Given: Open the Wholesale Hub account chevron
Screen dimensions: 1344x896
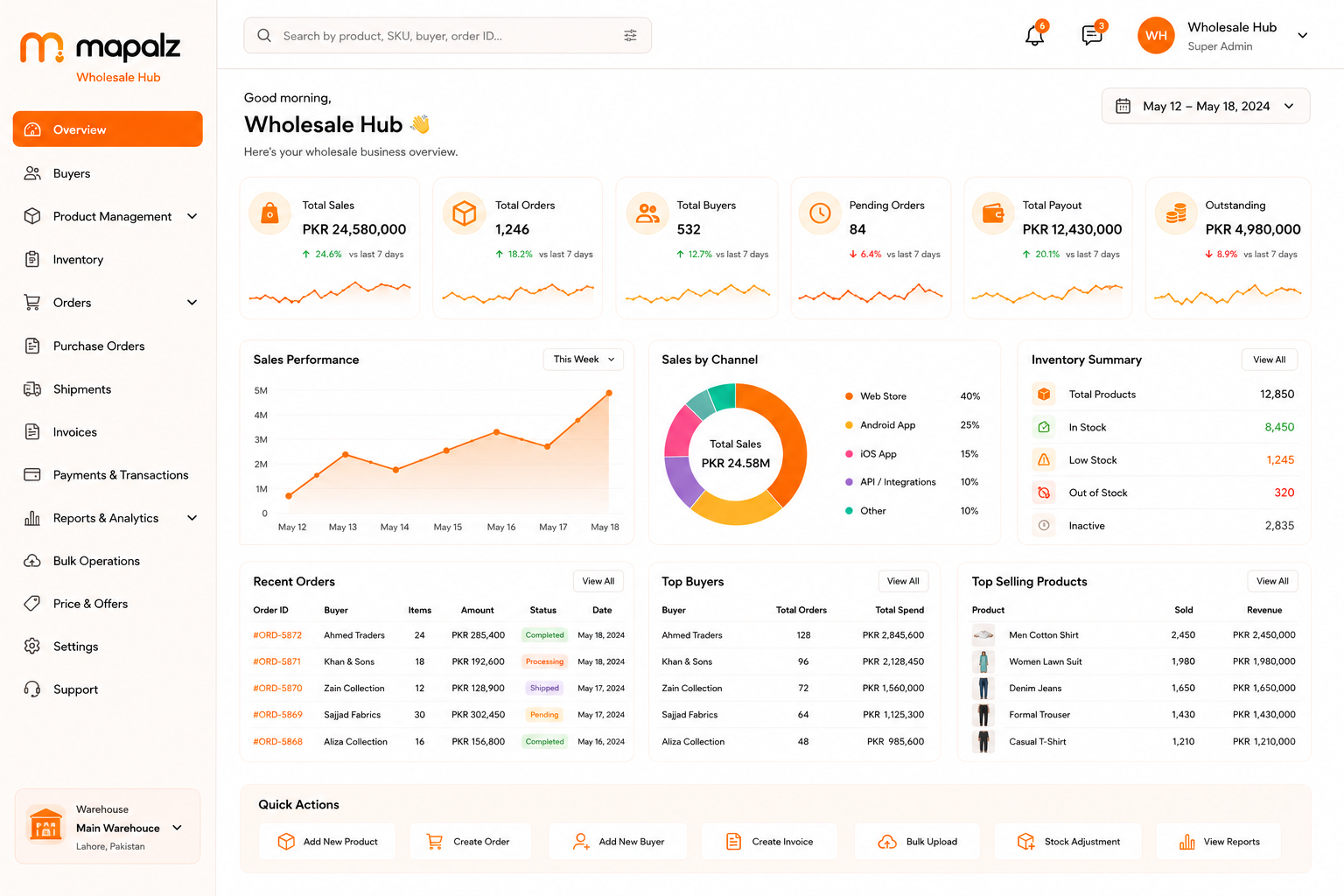Looking at the screenshot, I should pos(1302,36).
